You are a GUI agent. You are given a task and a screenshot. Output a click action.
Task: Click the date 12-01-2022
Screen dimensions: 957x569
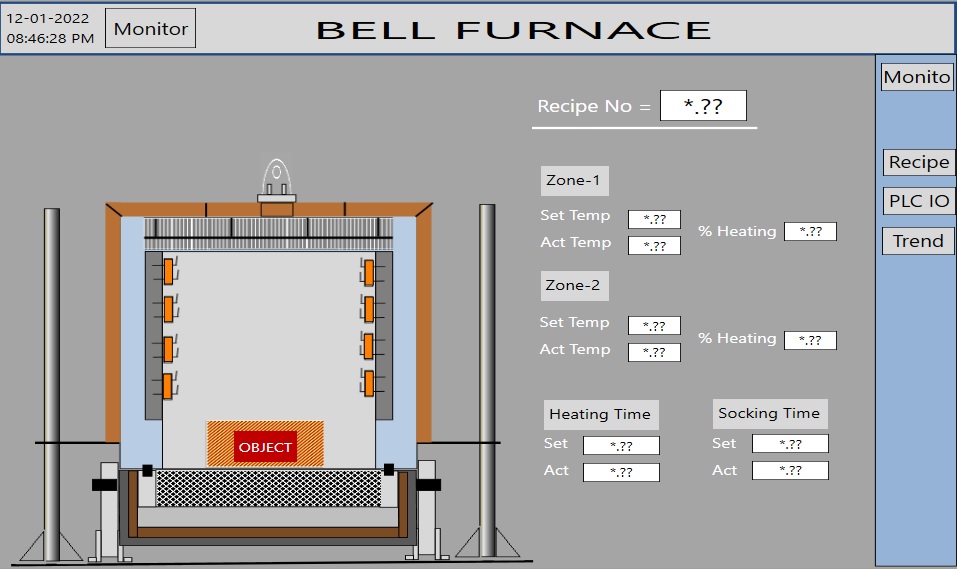coord(48,18)
